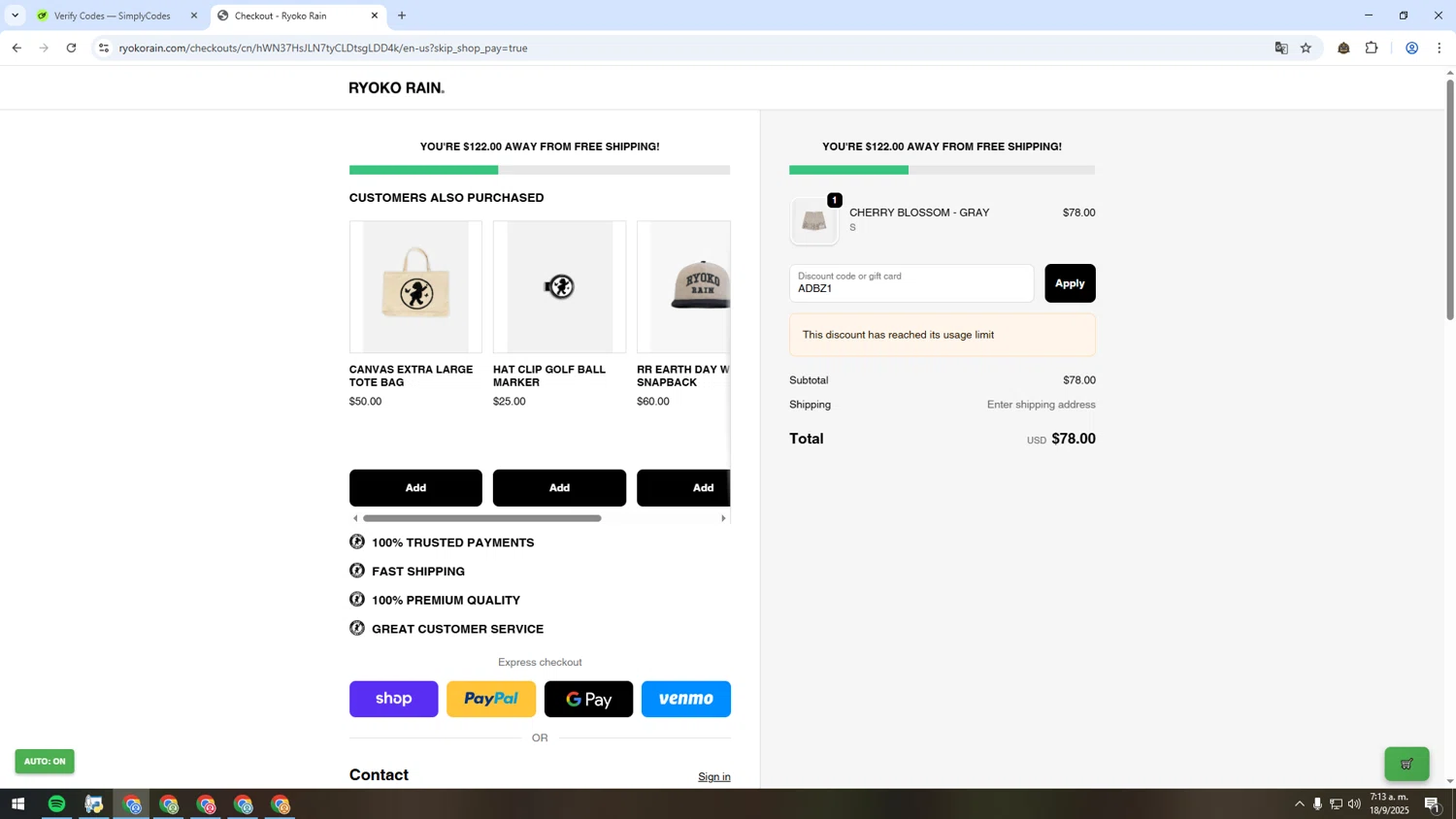Click 'Enter shipping address' text

click(1041, 405)
